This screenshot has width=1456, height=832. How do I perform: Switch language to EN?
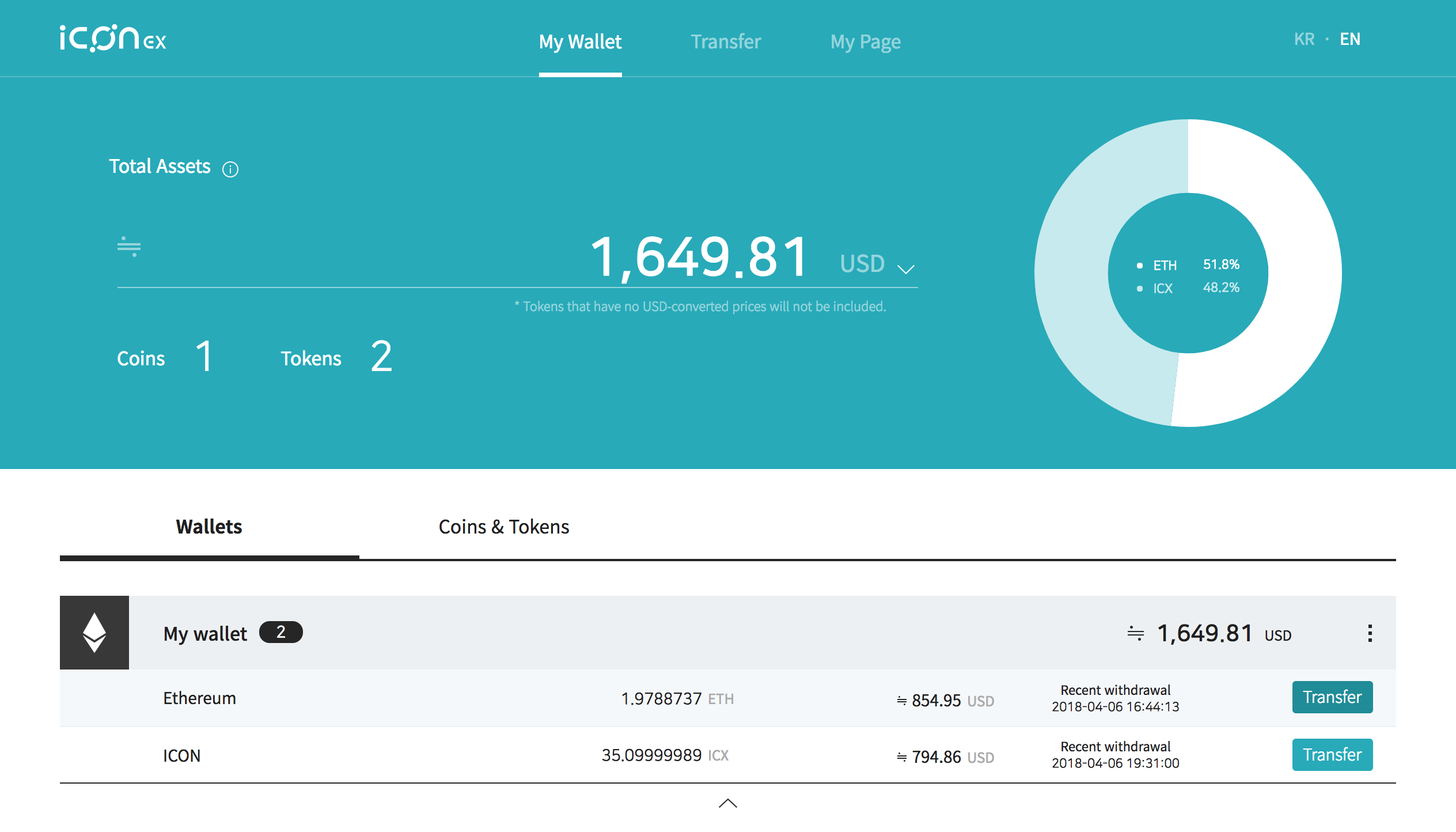click(1350, 39)
